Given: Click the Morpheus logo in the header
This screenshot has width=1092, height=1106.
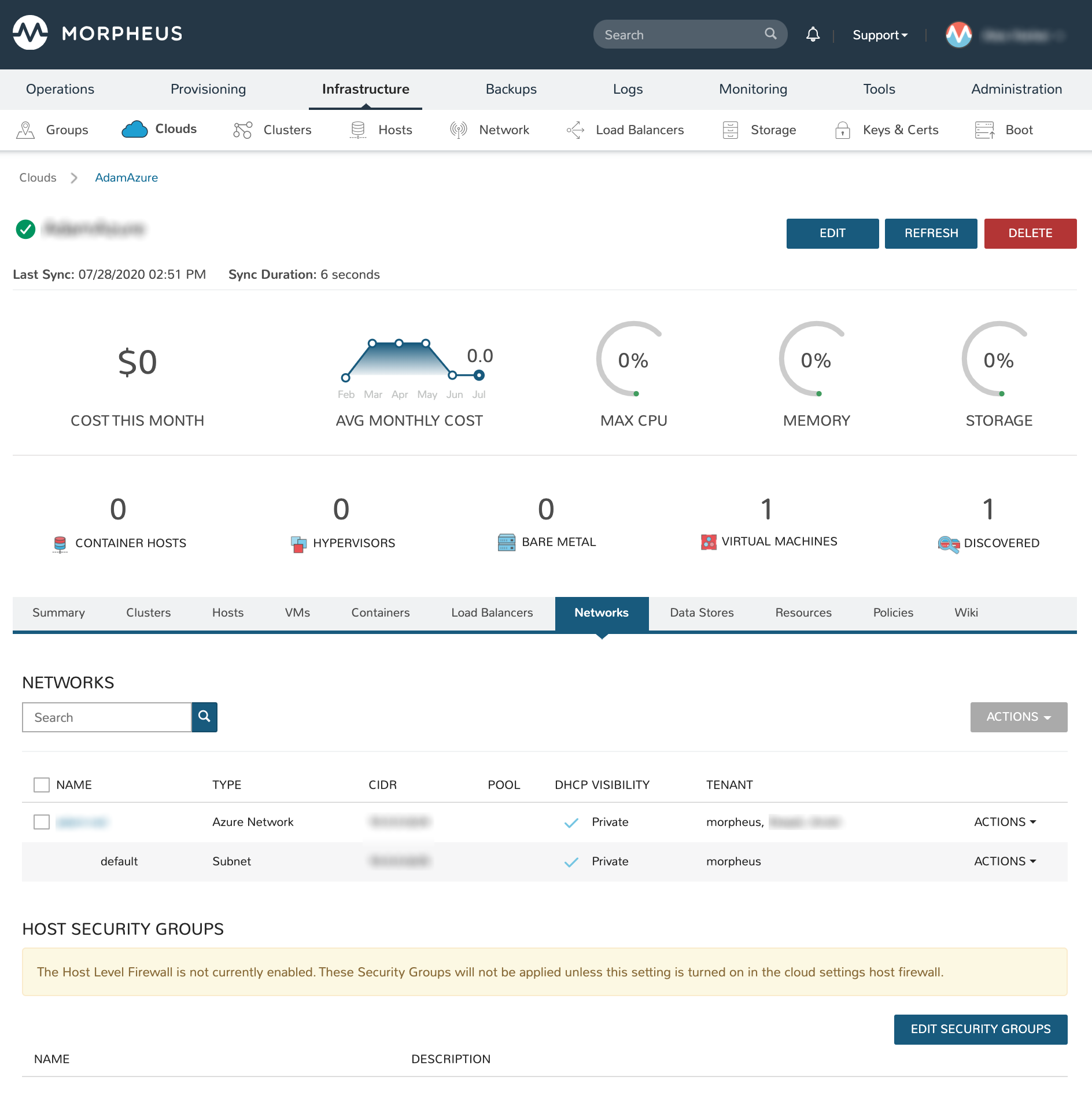Looking at the screenshot, I should (x=30, y=34).
